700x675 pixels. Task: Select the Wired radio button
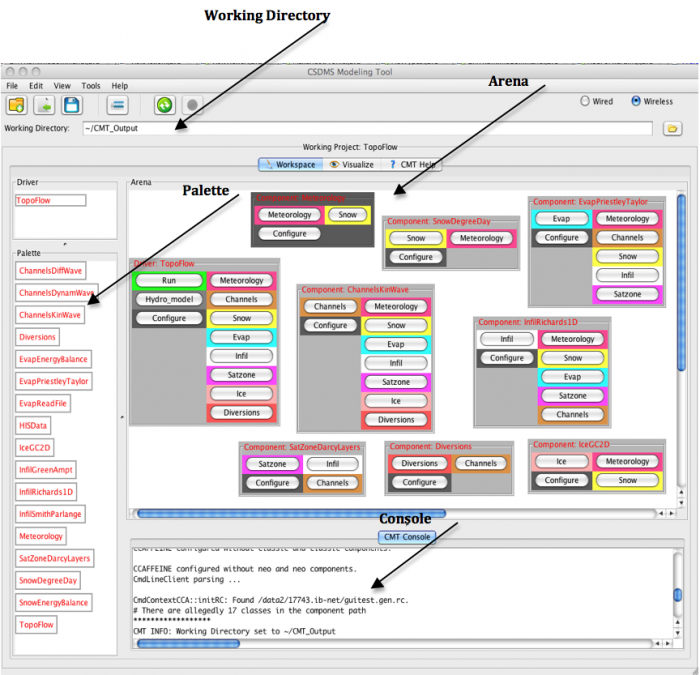point(585,101)
